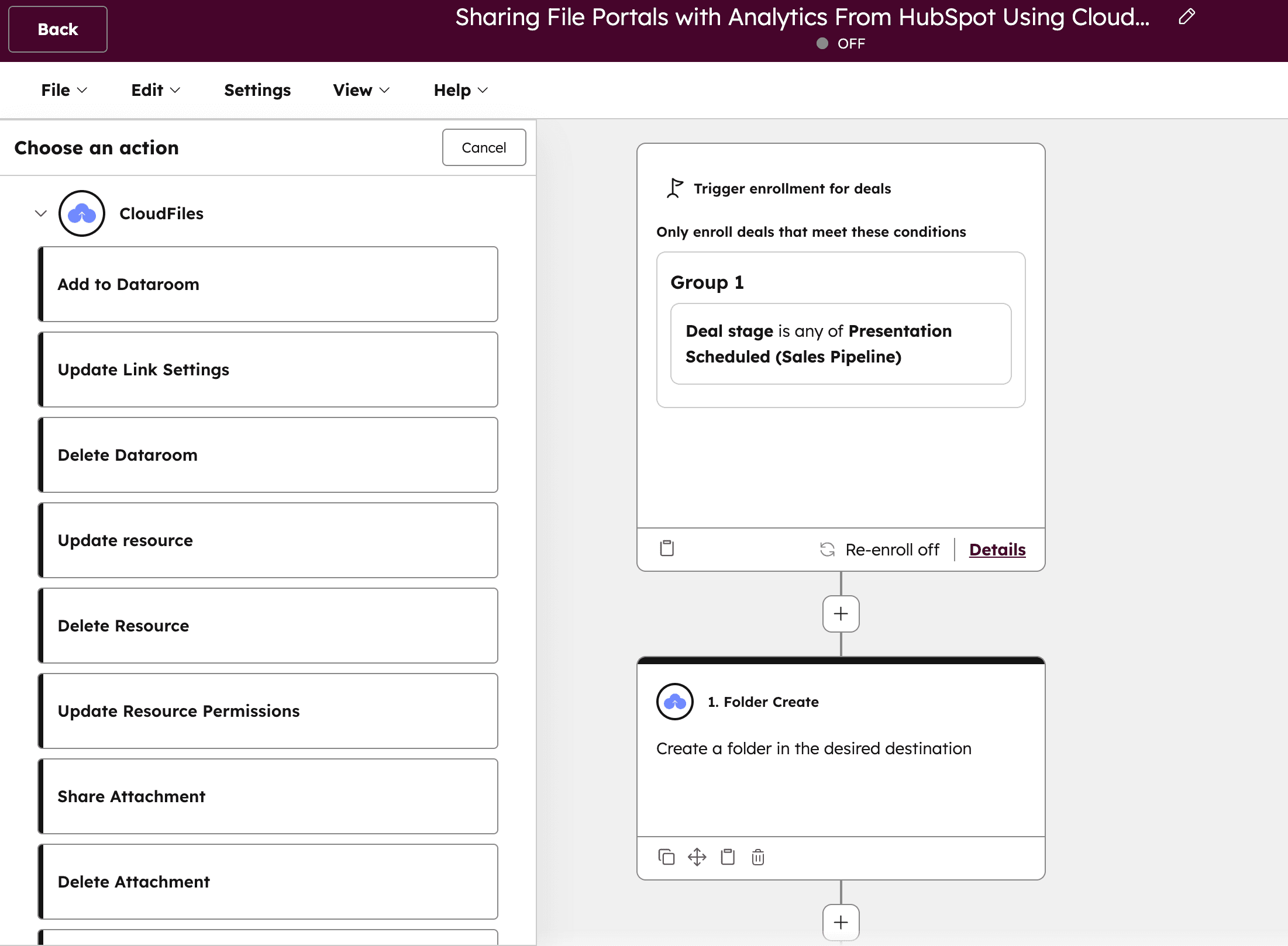This screenshot has height=946, width=1288.
Task: Click the re-enroll refresh arrow icon
Action: point(826,549)
